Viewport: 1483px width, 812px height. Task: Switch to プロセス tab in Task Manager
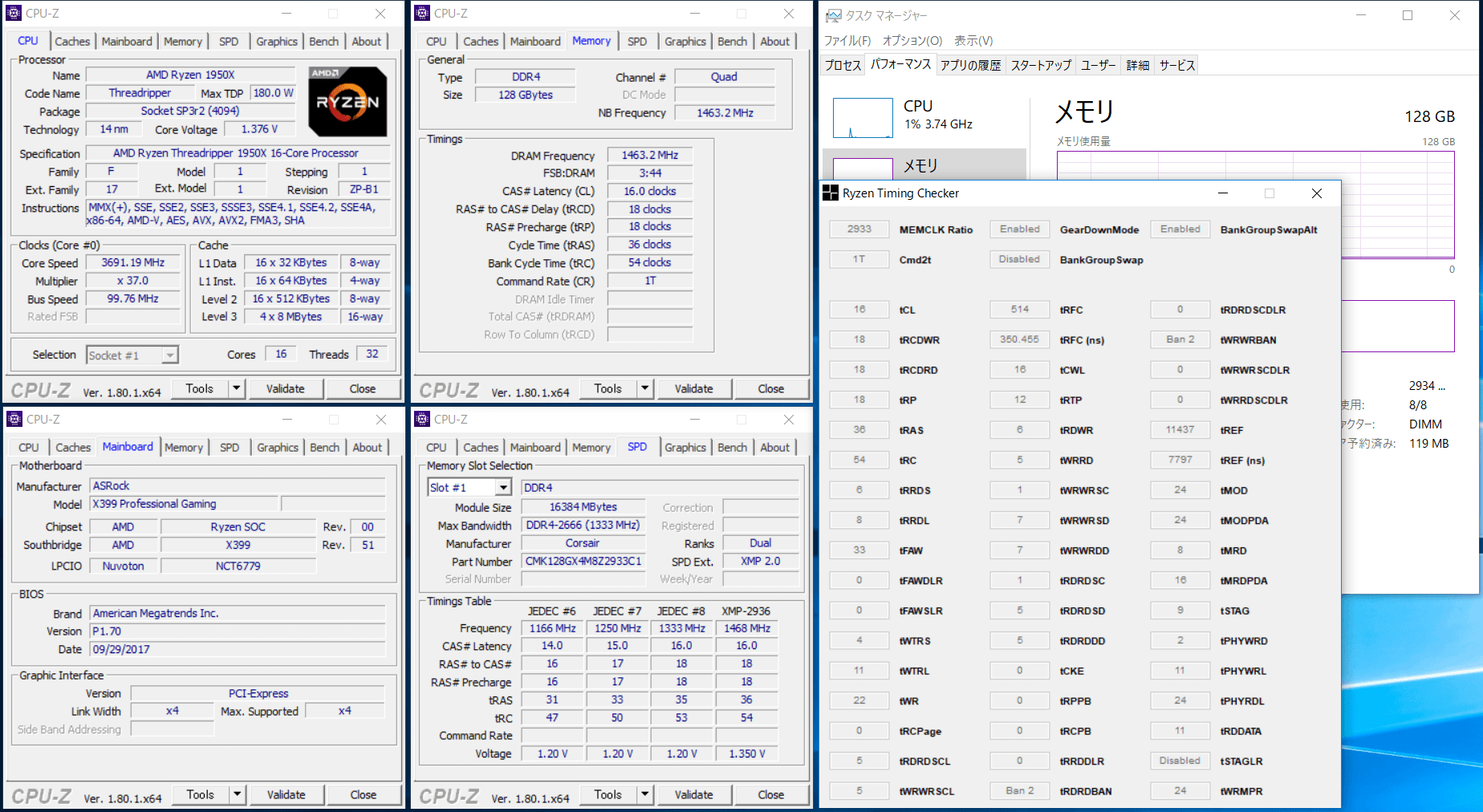click(x=843, y=65)
